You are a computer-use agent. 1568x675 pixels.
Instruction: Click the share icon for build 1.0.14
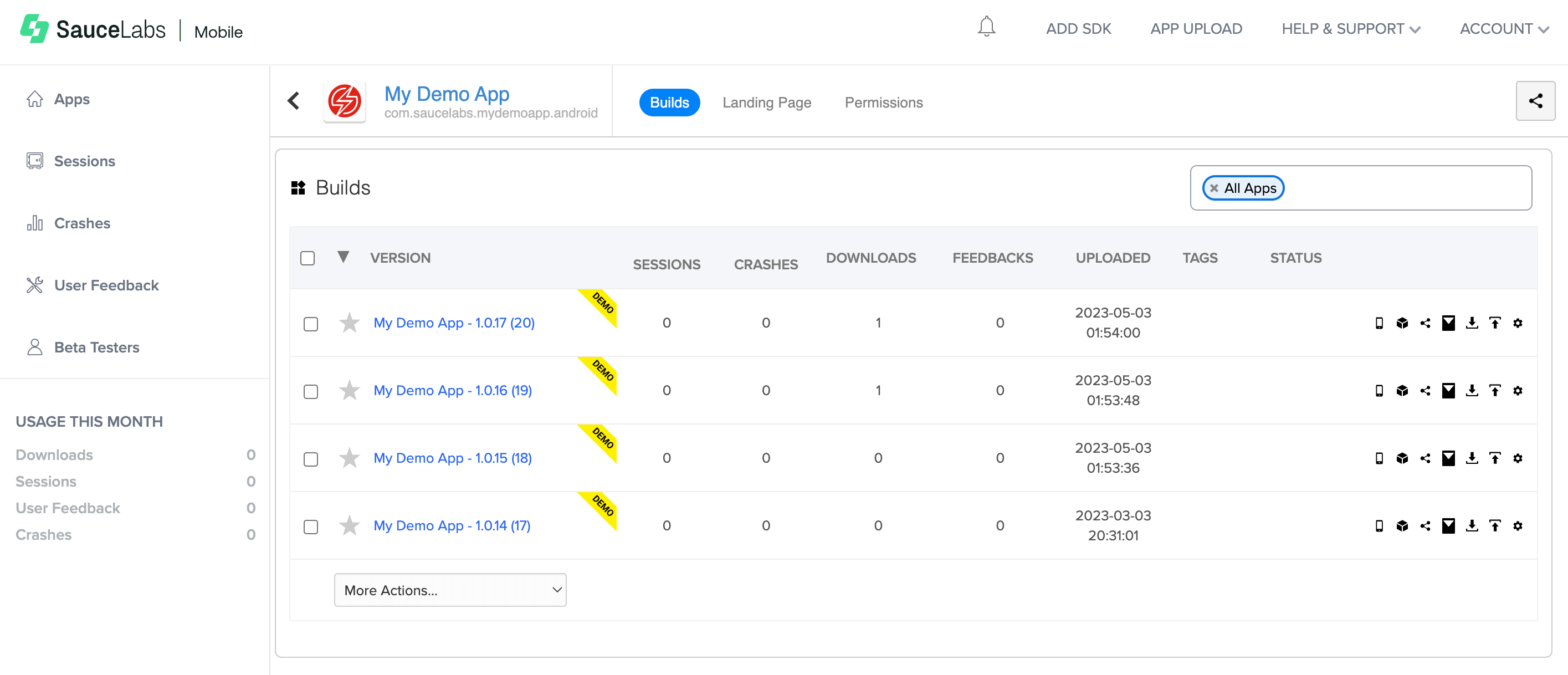(1425, 525)
